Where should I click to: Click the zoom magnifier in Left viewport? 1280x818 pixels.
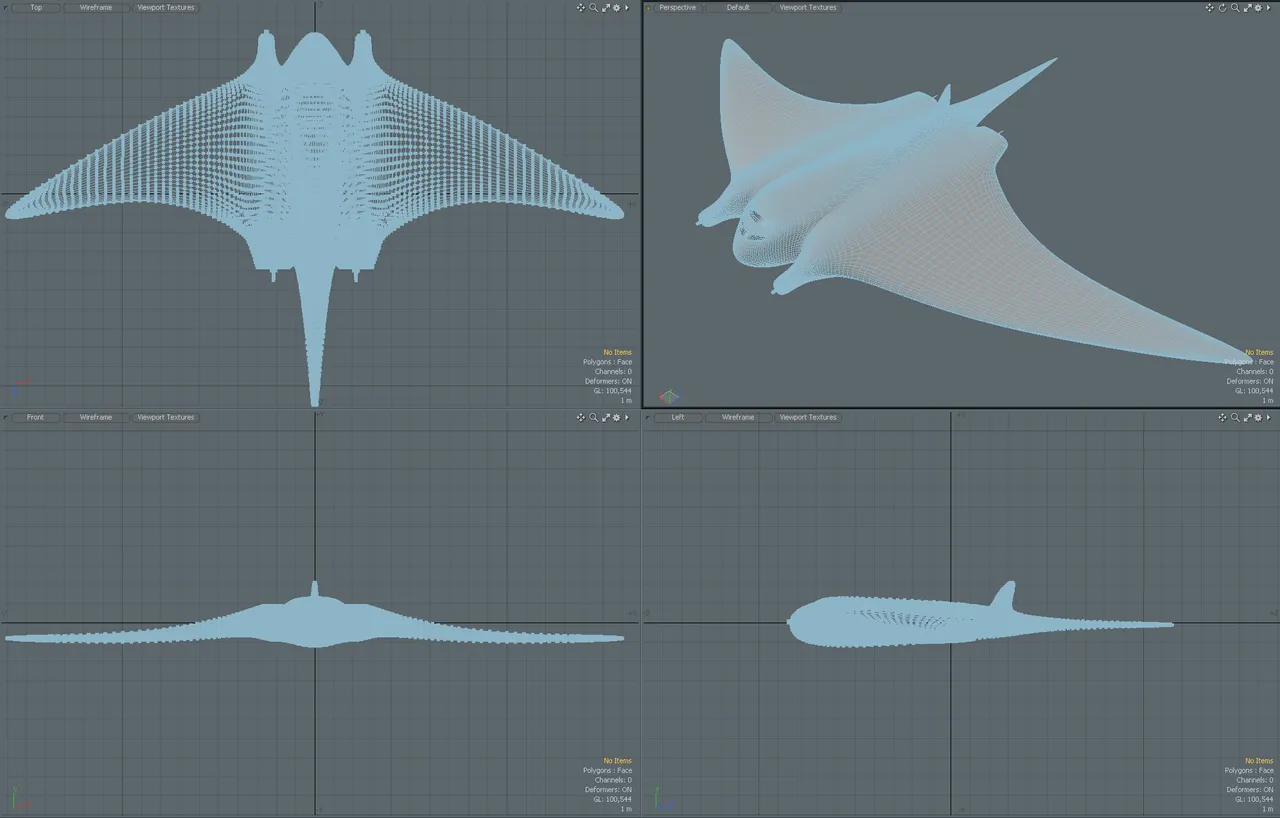(1235, 417)
